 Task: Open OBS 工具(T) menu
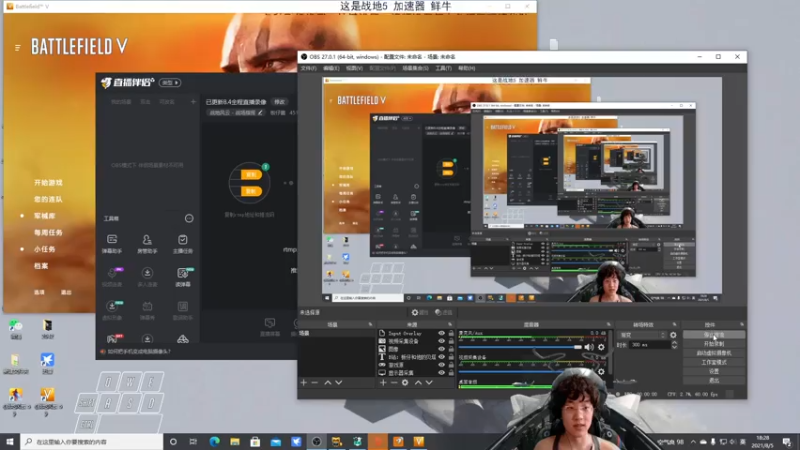click(443, 68)
